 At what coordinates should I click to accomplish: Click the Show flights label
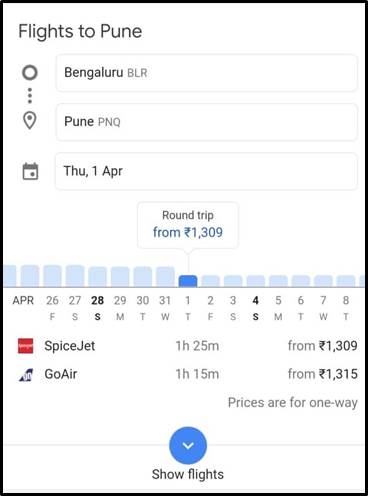click(188, 474)
